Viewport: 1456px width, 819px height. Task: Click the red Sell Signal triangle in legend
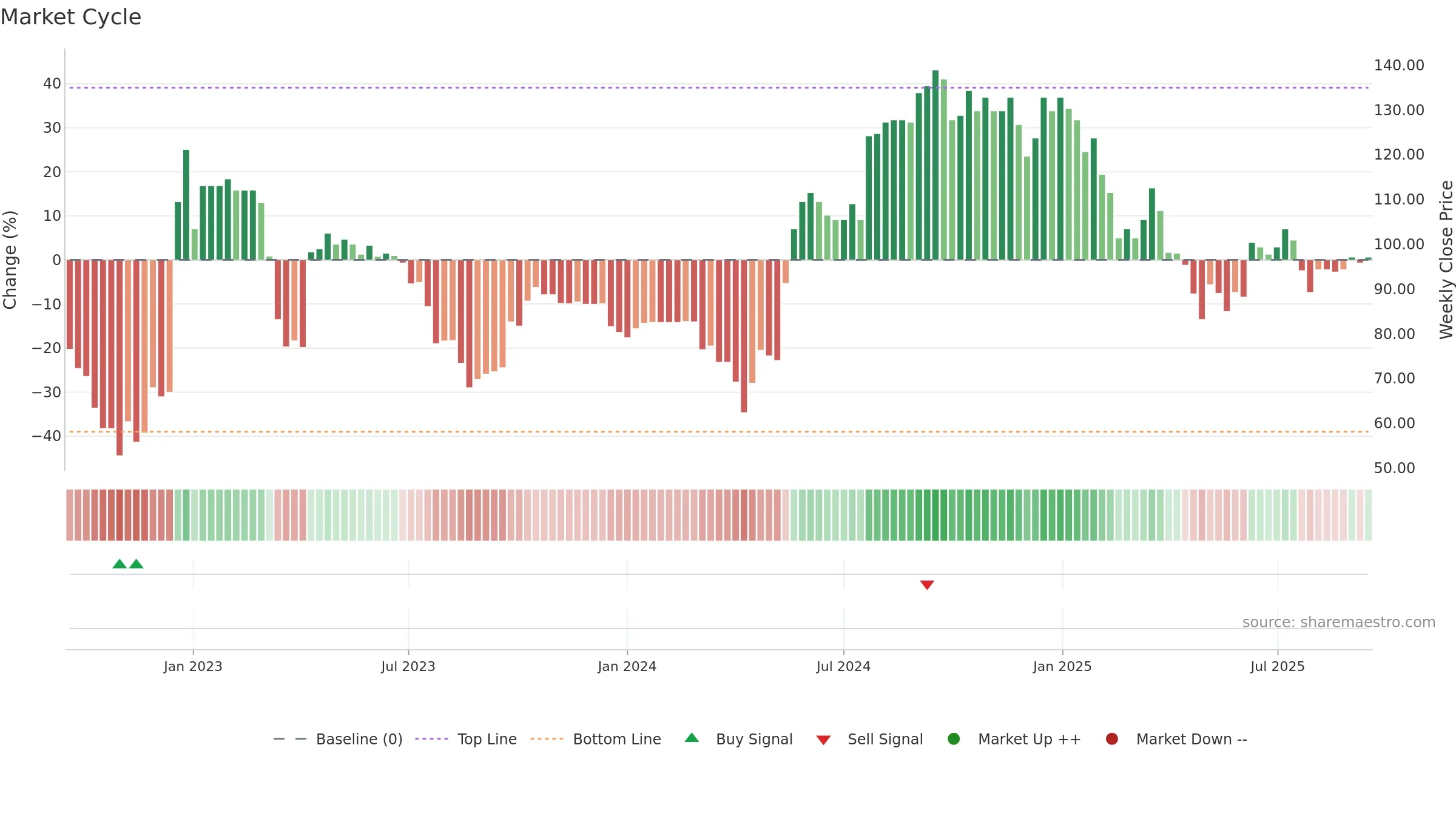coord(823,740)
